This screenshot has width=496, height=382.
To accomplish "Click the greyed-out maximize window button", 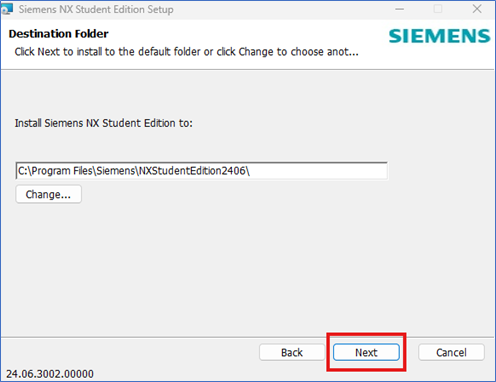I will tap(438, 9).
